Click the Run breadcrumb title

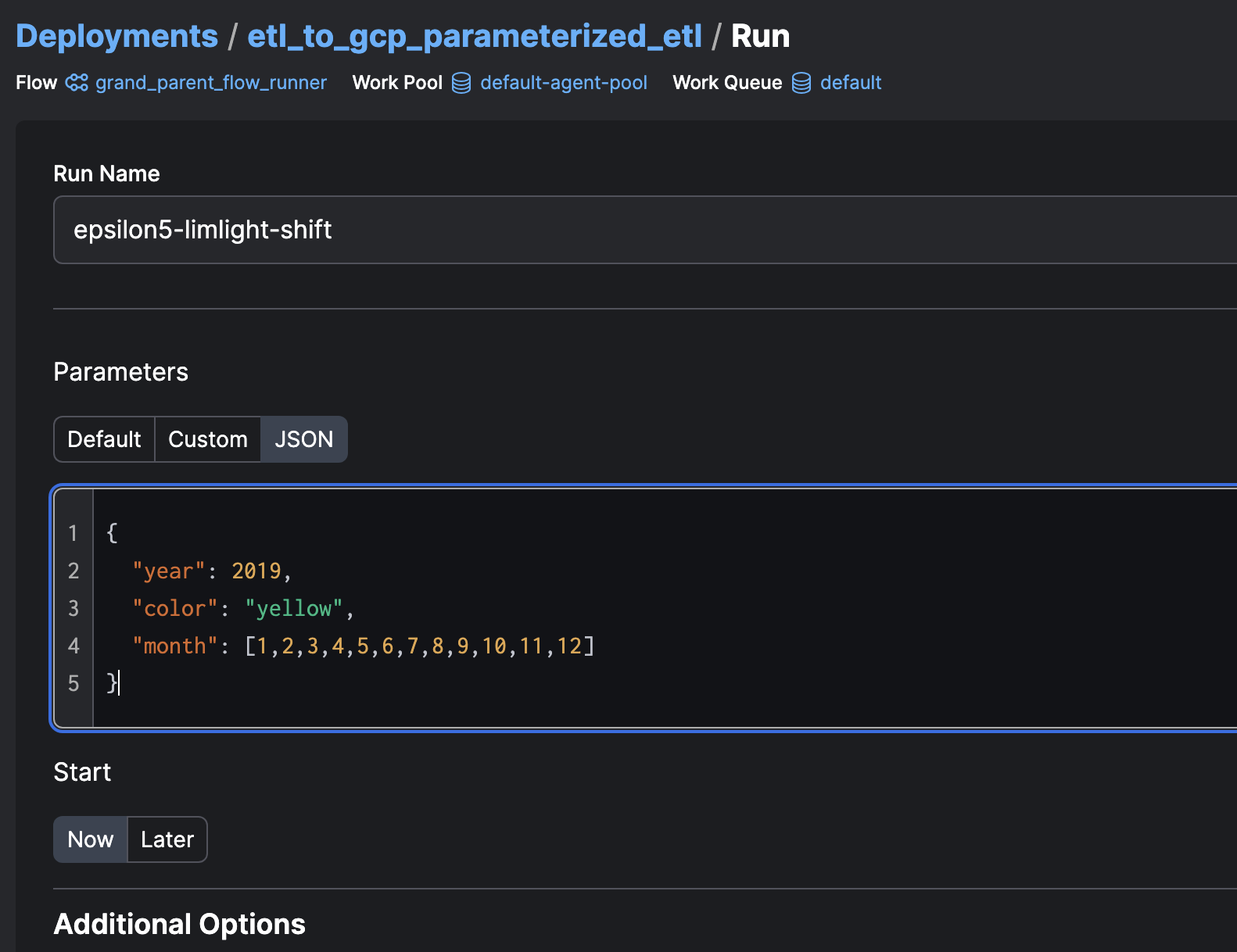(x=760, y=37)
